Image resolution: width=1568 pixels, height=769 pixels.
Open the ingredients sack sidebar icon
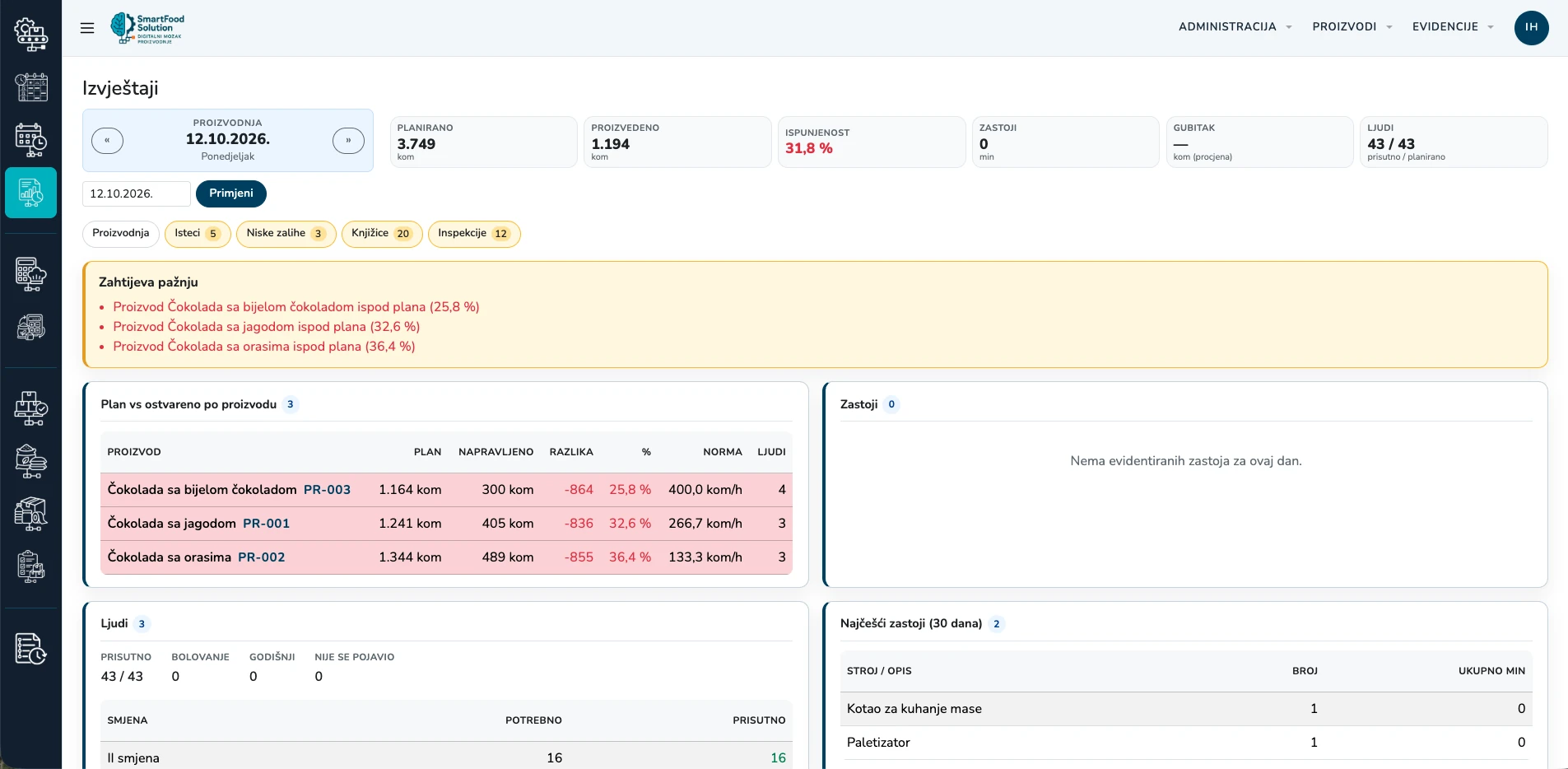31,461
